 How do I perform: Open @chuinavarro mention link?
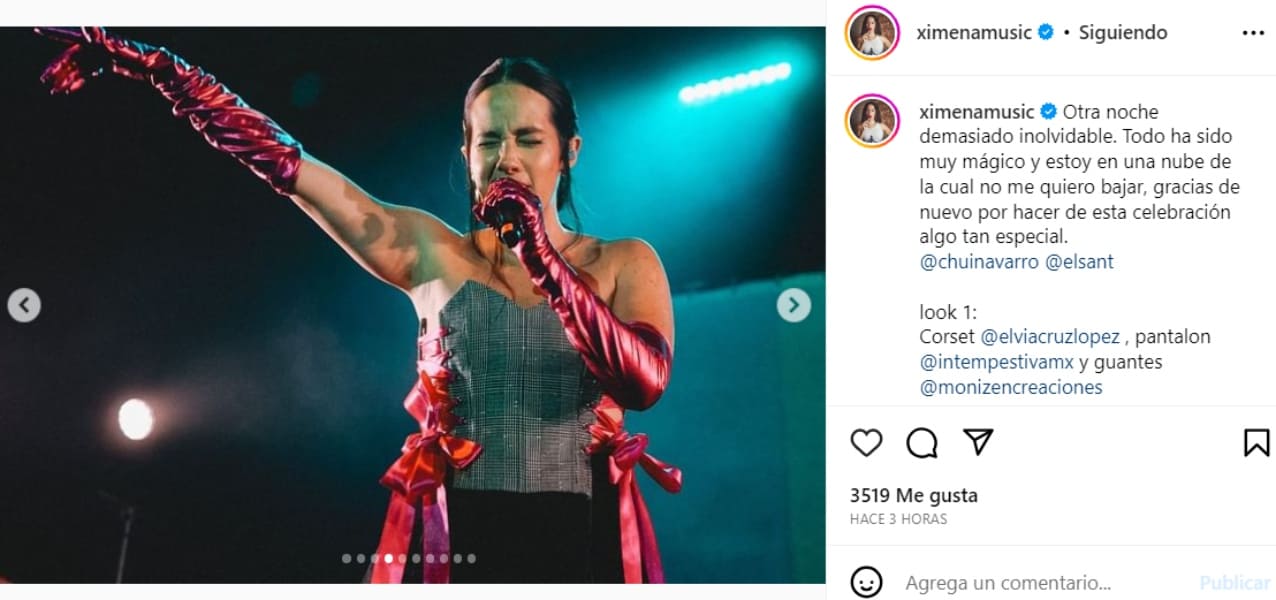coord(979,262)
